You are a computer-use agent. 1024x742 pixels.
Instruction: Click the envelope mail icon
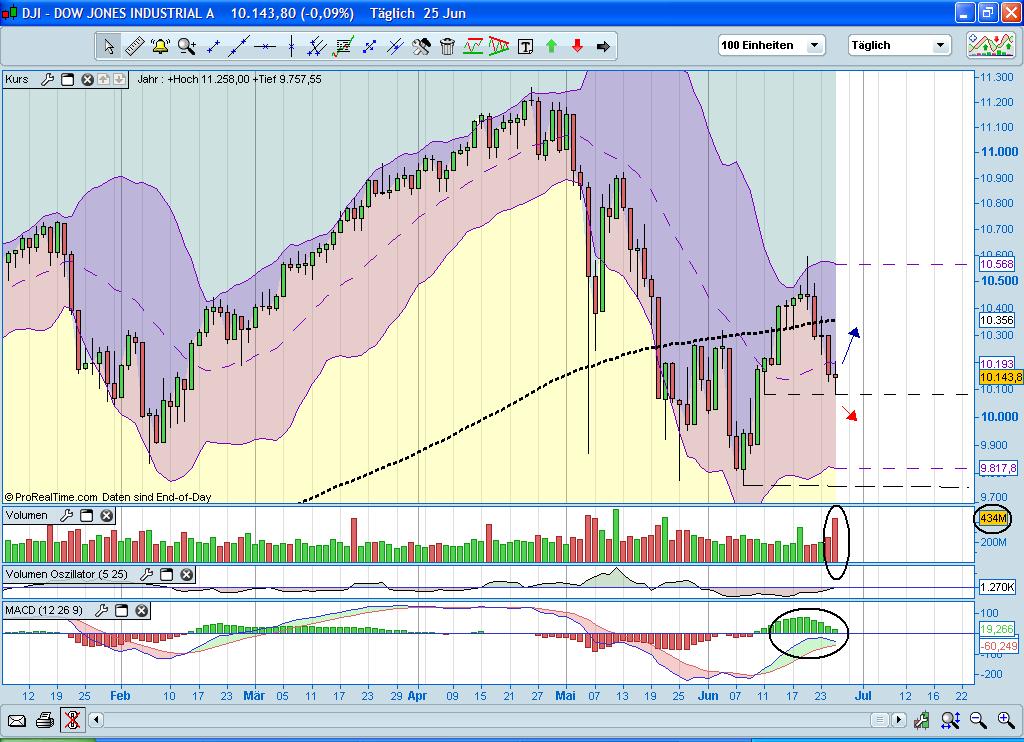point(17,721)
